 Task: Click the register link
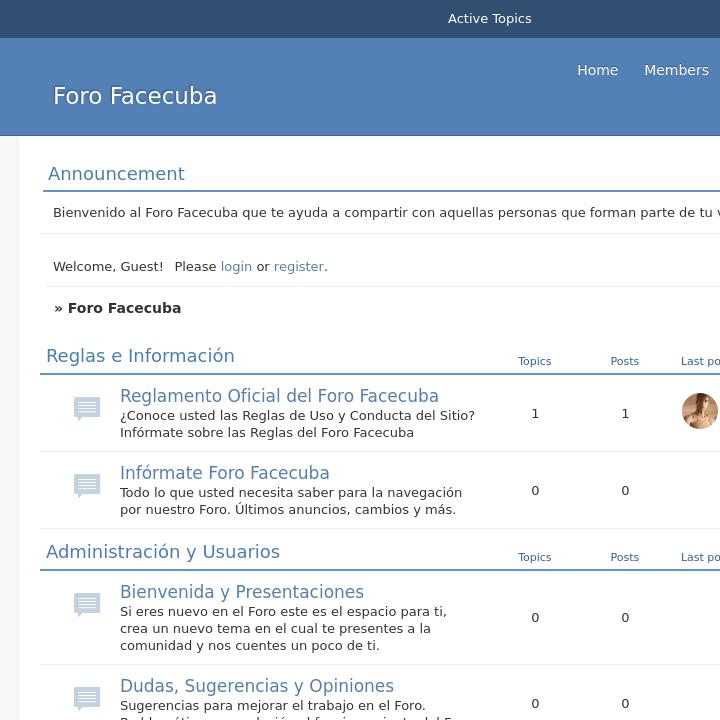click(x=298, y=267)
